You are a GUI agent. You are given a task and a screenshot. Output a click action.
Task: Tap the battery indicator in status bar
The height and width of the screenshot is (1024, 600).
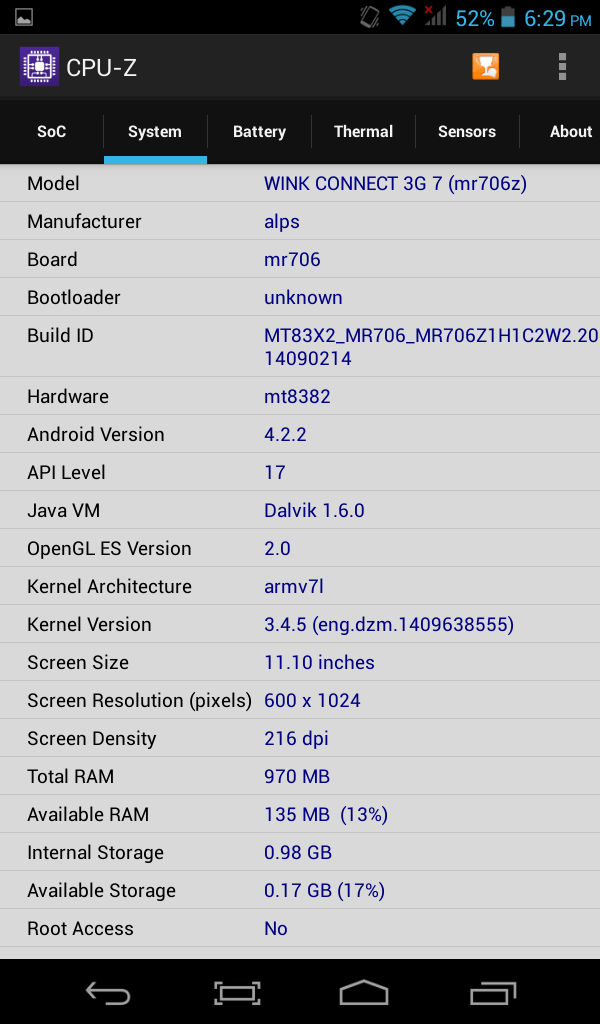[x=509, y=17]
